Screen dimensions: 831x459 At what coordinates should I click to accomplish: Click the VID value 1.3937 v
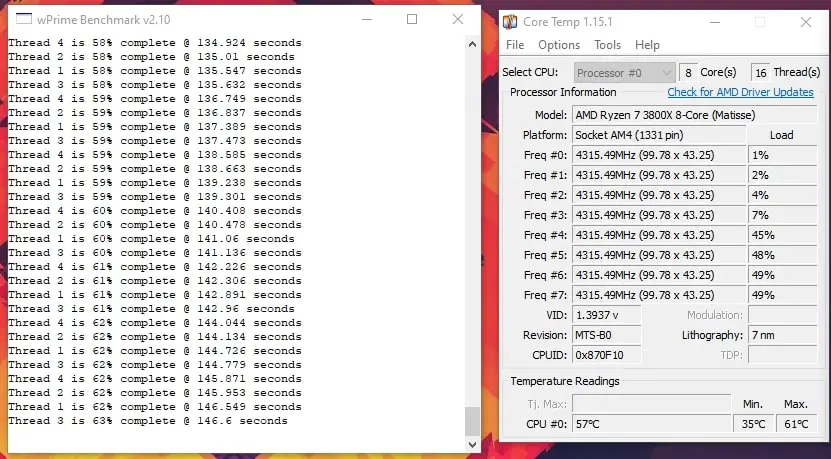606,315
